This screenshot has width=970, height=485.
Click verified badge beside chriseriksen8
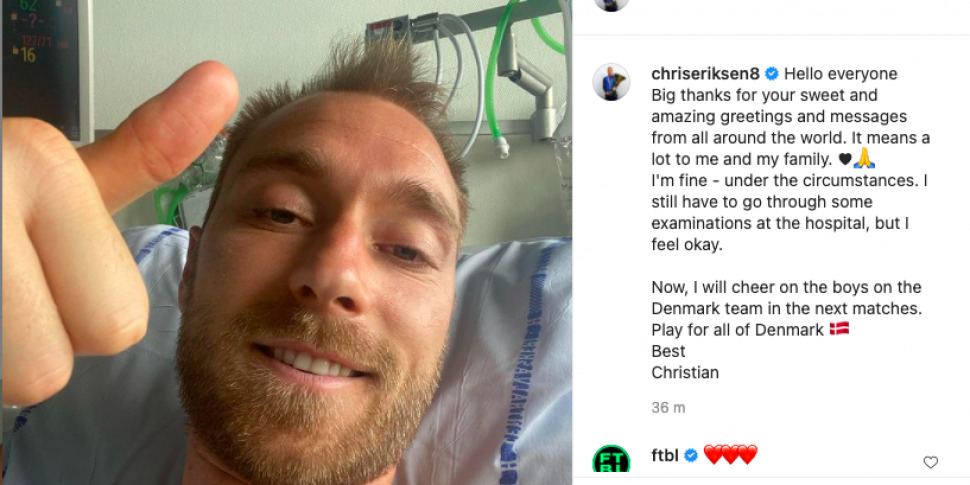pyautogui.click(x=771, y=74)
